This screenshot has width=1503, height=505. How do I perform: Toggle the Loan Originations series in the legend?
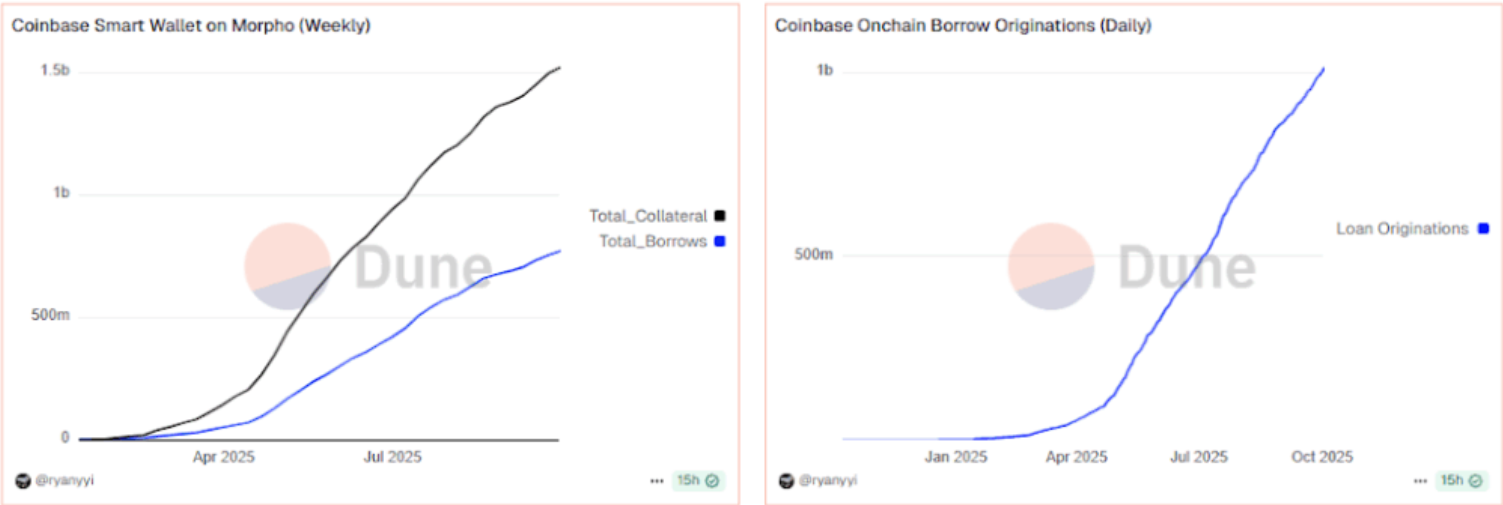pyautogui.click(x=1402, y=229)
